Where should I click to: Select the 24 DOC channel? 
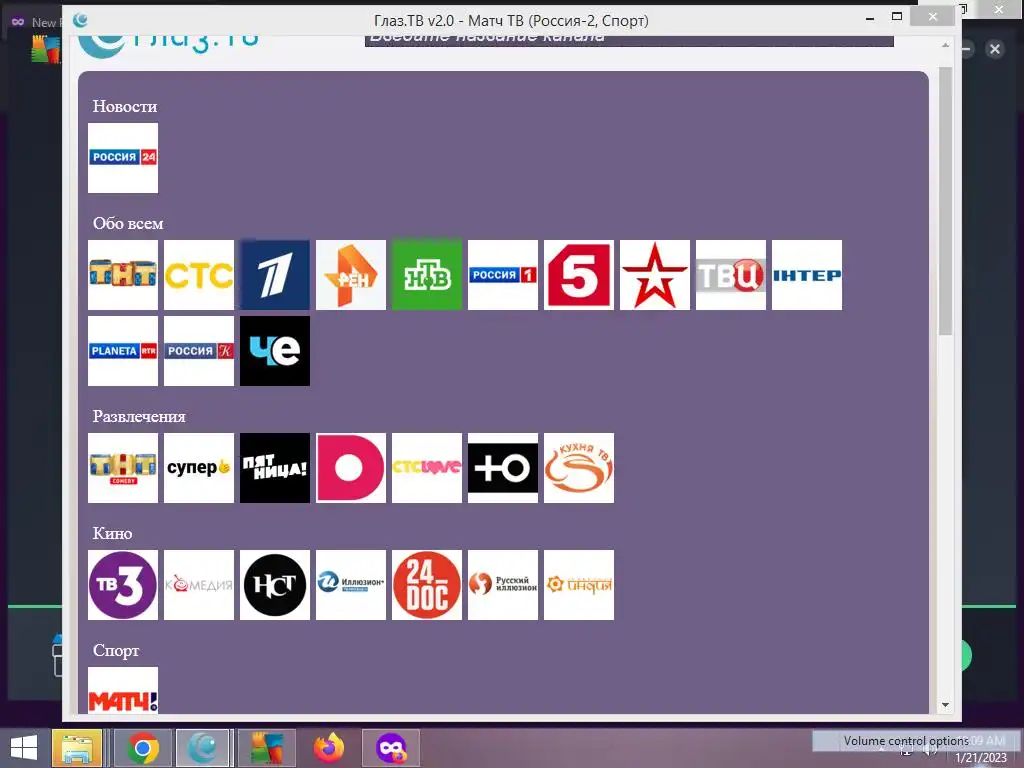pyautogui.click(x=426, y=585)
